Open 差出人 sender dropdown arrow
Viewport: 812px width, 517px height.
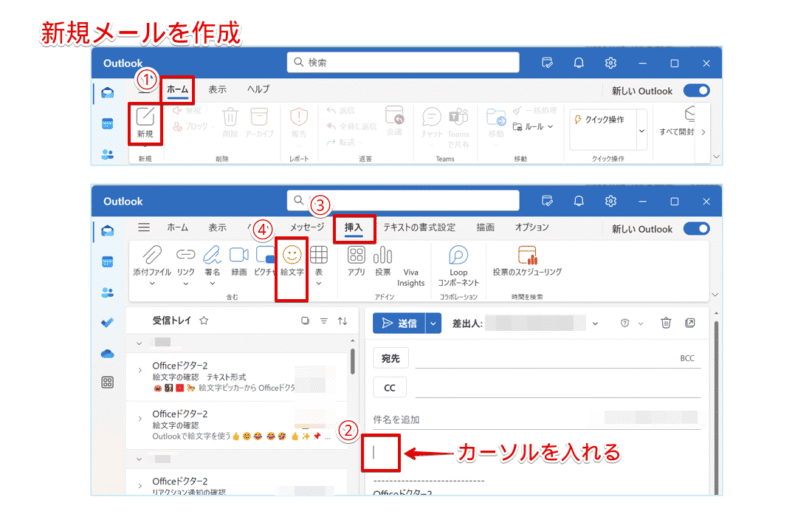pyautogui.click(x=595, y=324)
